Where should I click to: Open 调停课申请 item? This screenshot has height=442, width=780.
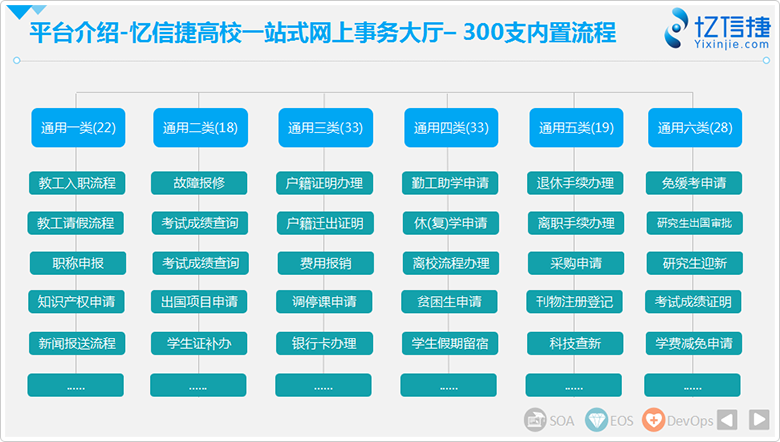(324, 302)
